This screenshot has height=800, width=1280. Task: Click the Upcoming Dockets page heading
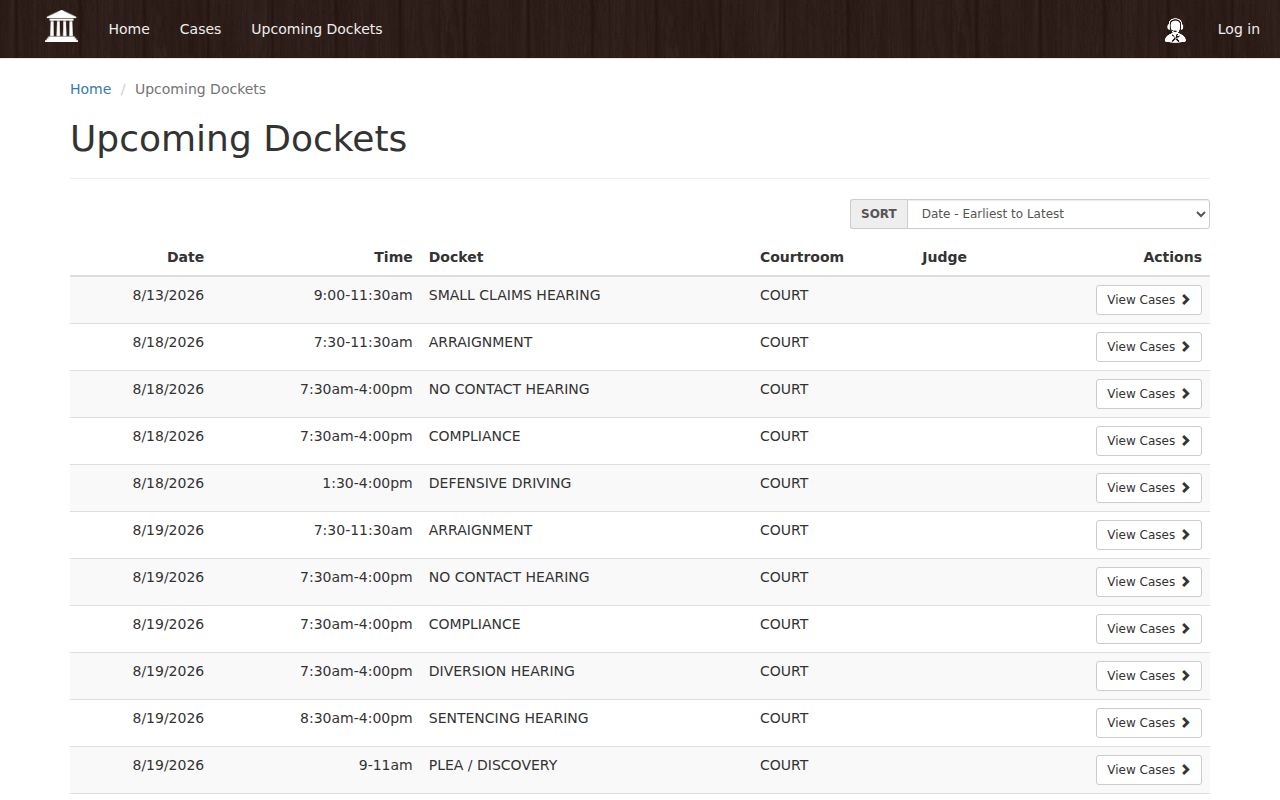pyautogui.click(x=238, y=138)
